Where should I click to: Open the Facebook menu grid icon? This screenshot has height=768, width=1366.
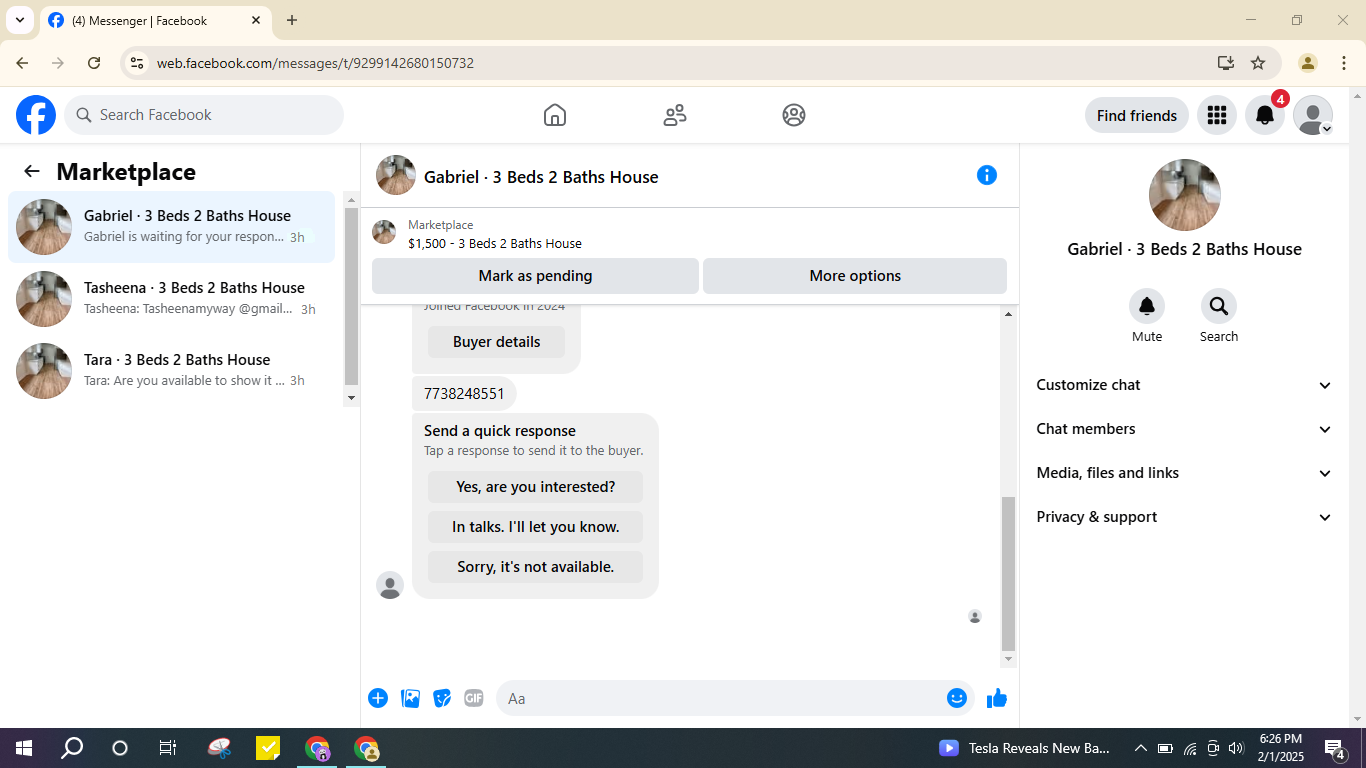pos(1217,115)
